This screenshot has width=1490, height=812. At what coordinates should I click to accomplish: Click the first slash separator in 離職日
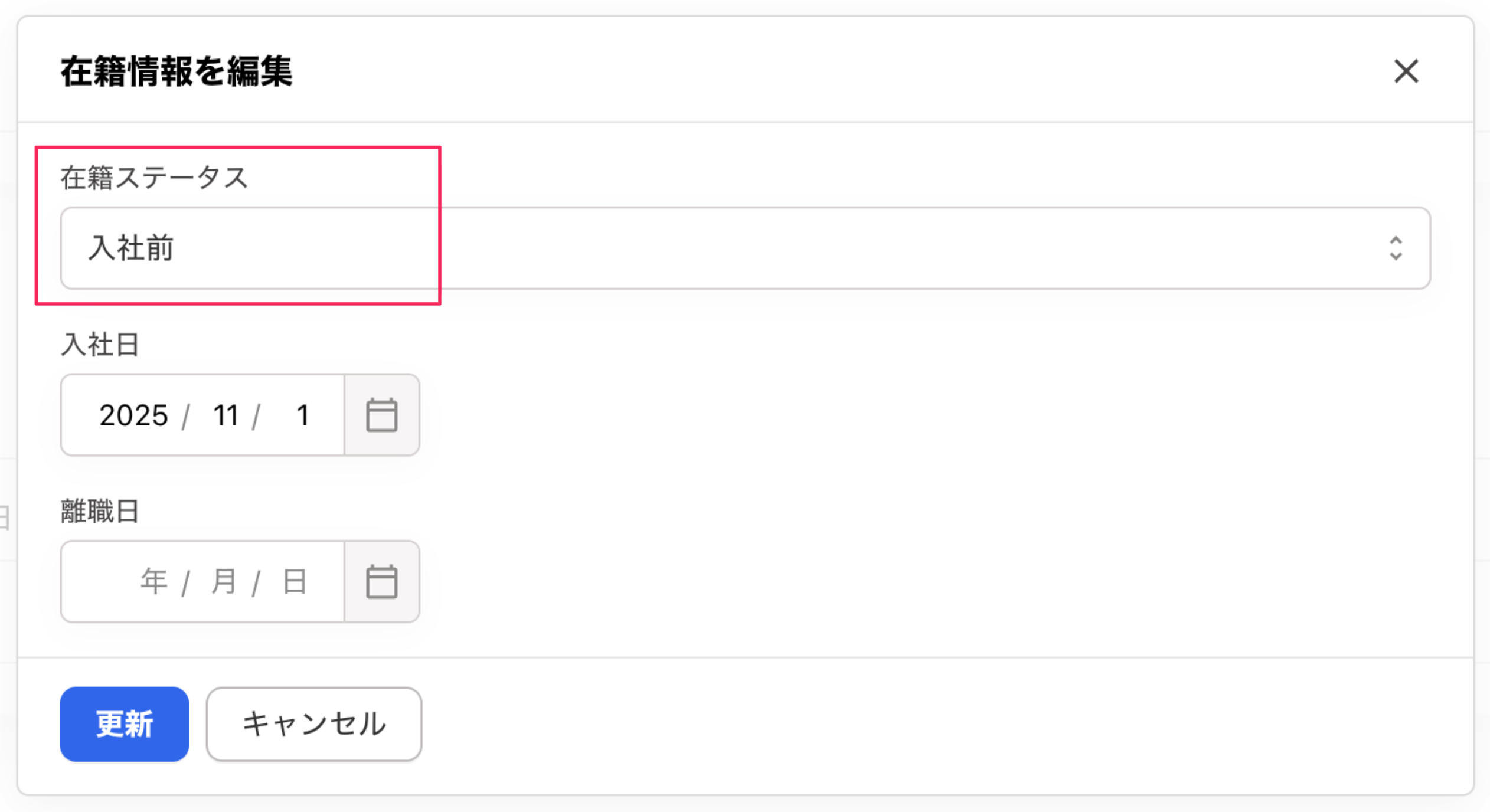pyautogui.click(x=186, y=584)
